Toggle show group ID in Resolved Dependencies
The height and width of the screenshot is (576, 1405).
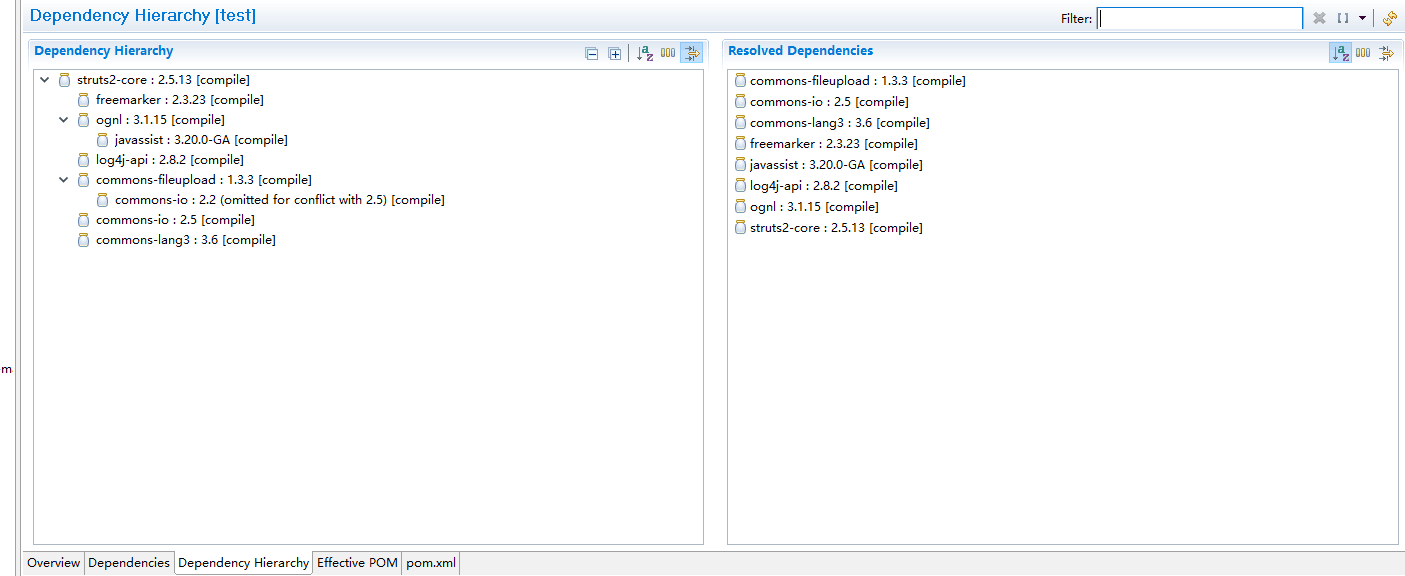pos(1364,53)
